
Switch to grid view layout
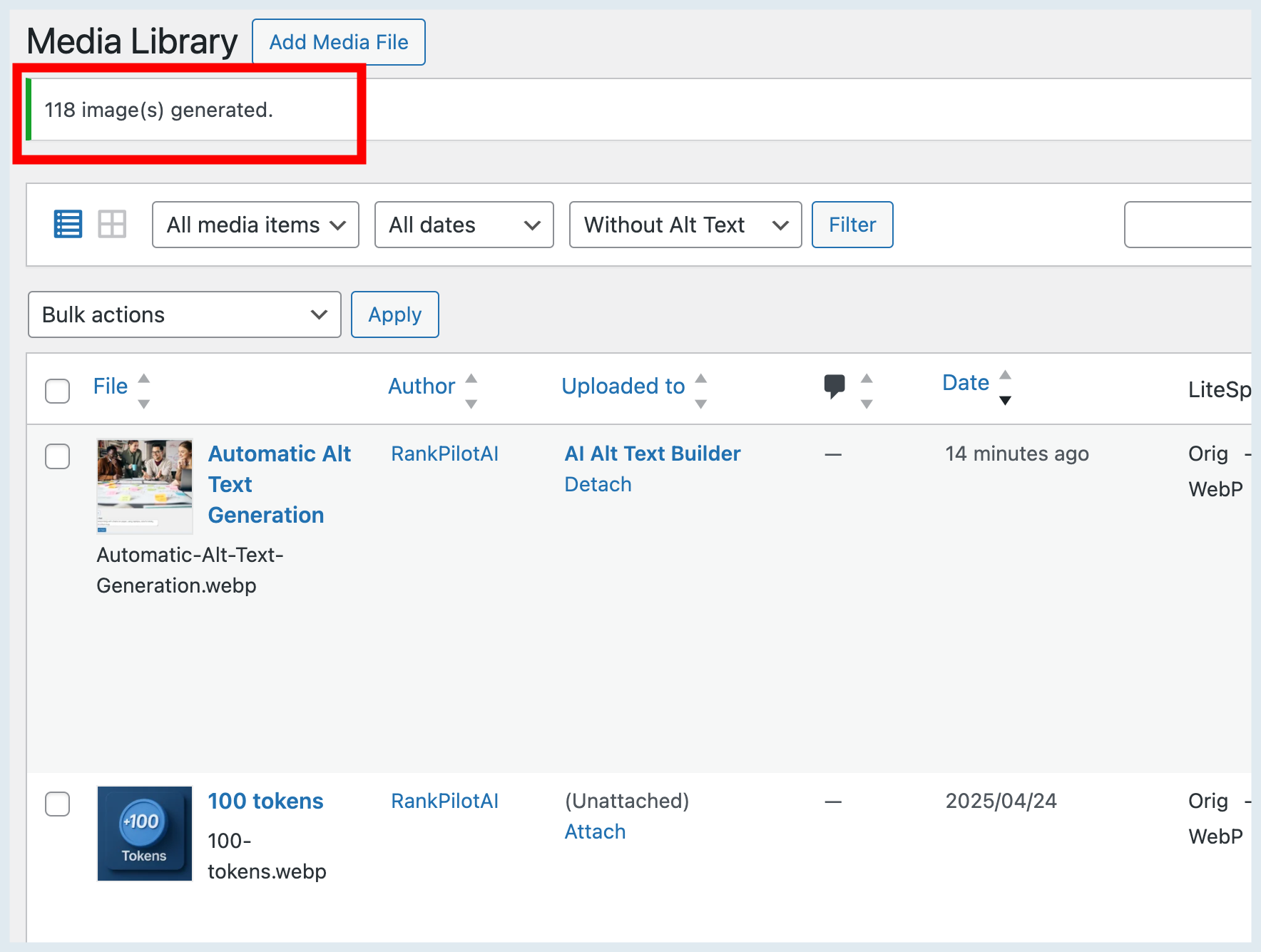[112, 223]
